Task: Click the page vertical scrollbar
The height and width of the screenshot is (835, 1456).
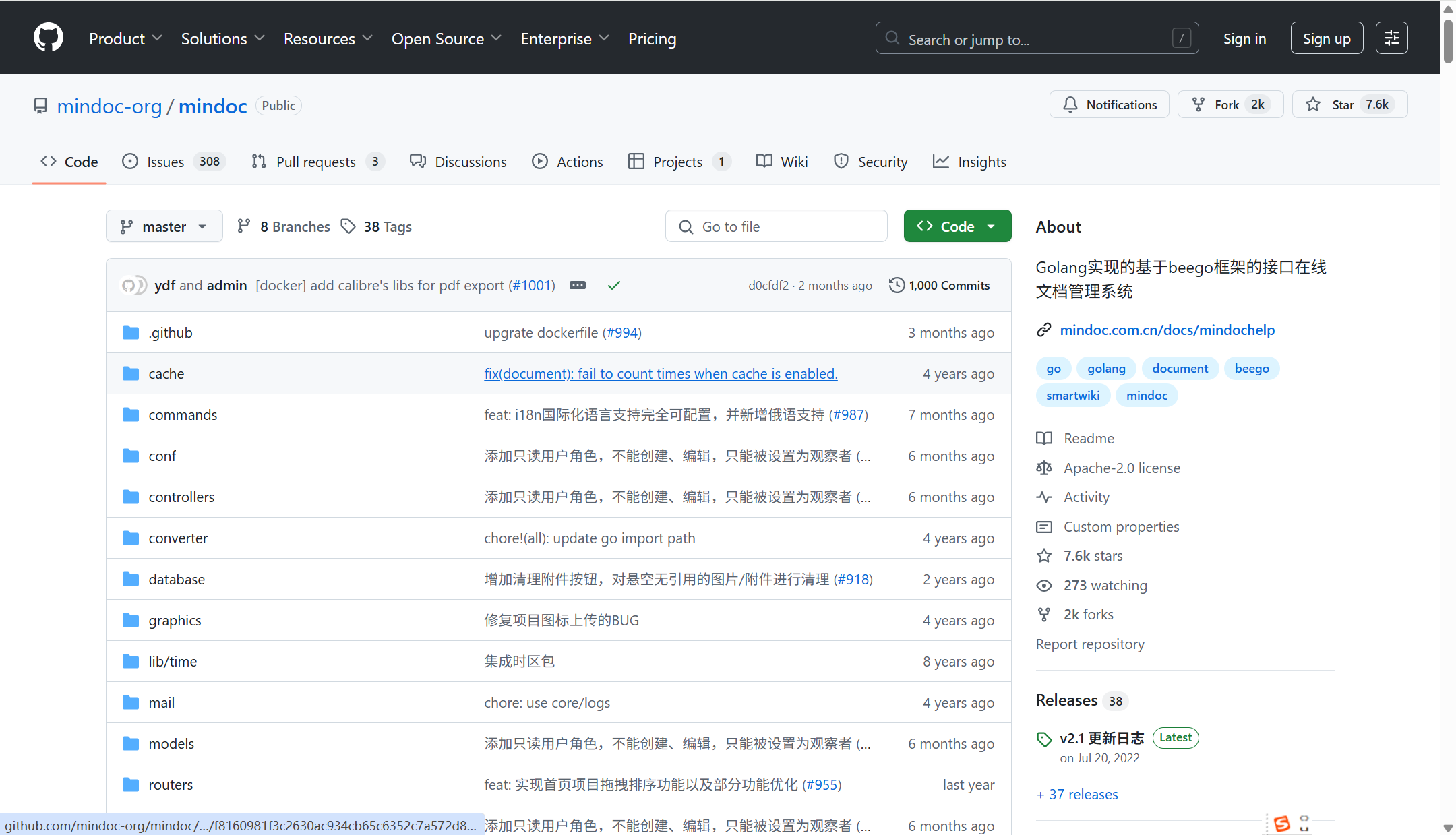Action: pyautogui.click(x=1448, y=40)
